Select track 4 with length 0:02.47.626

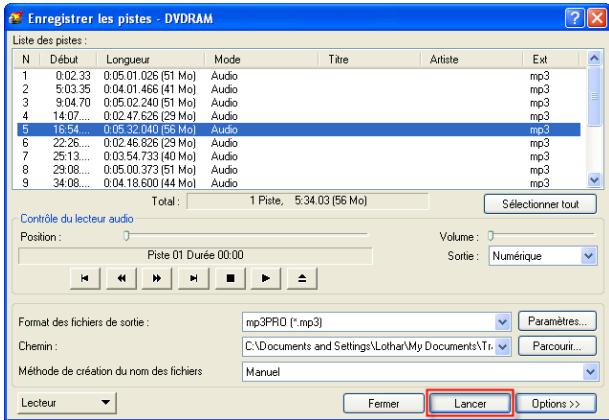click(299, 116)
